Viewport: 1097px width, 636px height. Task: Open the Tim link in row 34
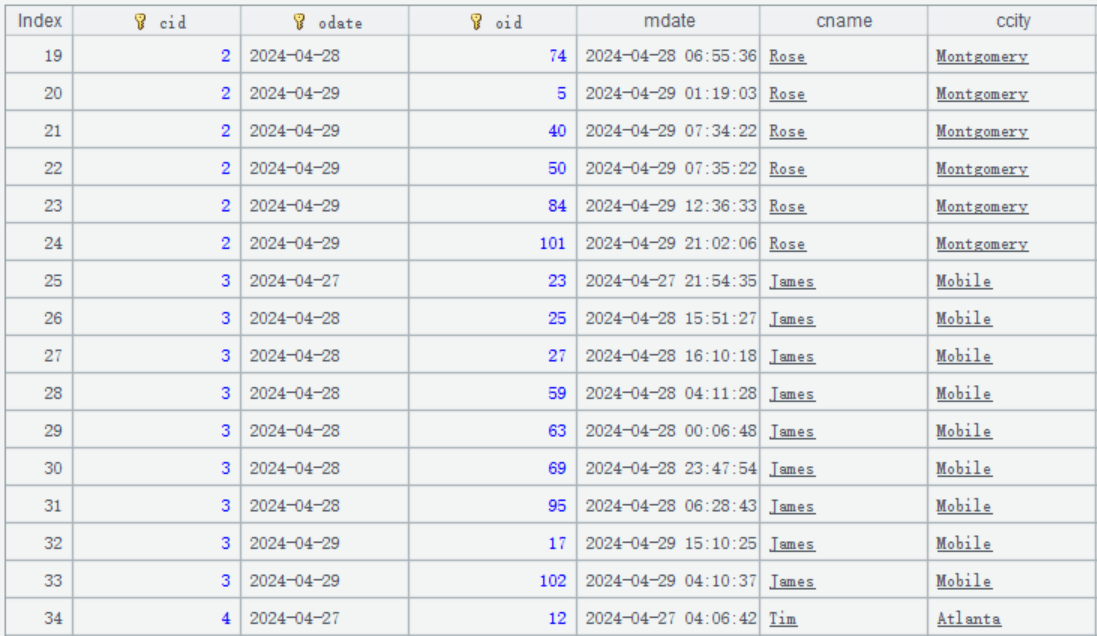pyautogui.click(x=783, y=619)
